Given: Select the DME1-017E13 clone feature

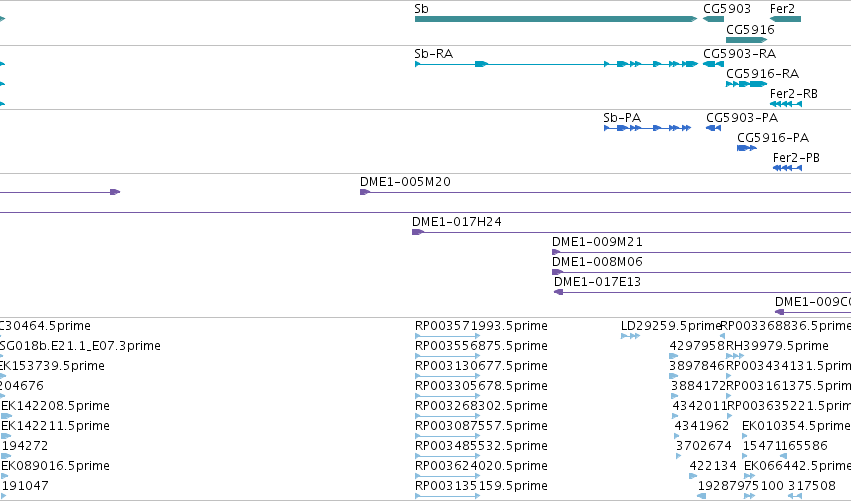Looking at the screenshot, I should click(702, 292).
